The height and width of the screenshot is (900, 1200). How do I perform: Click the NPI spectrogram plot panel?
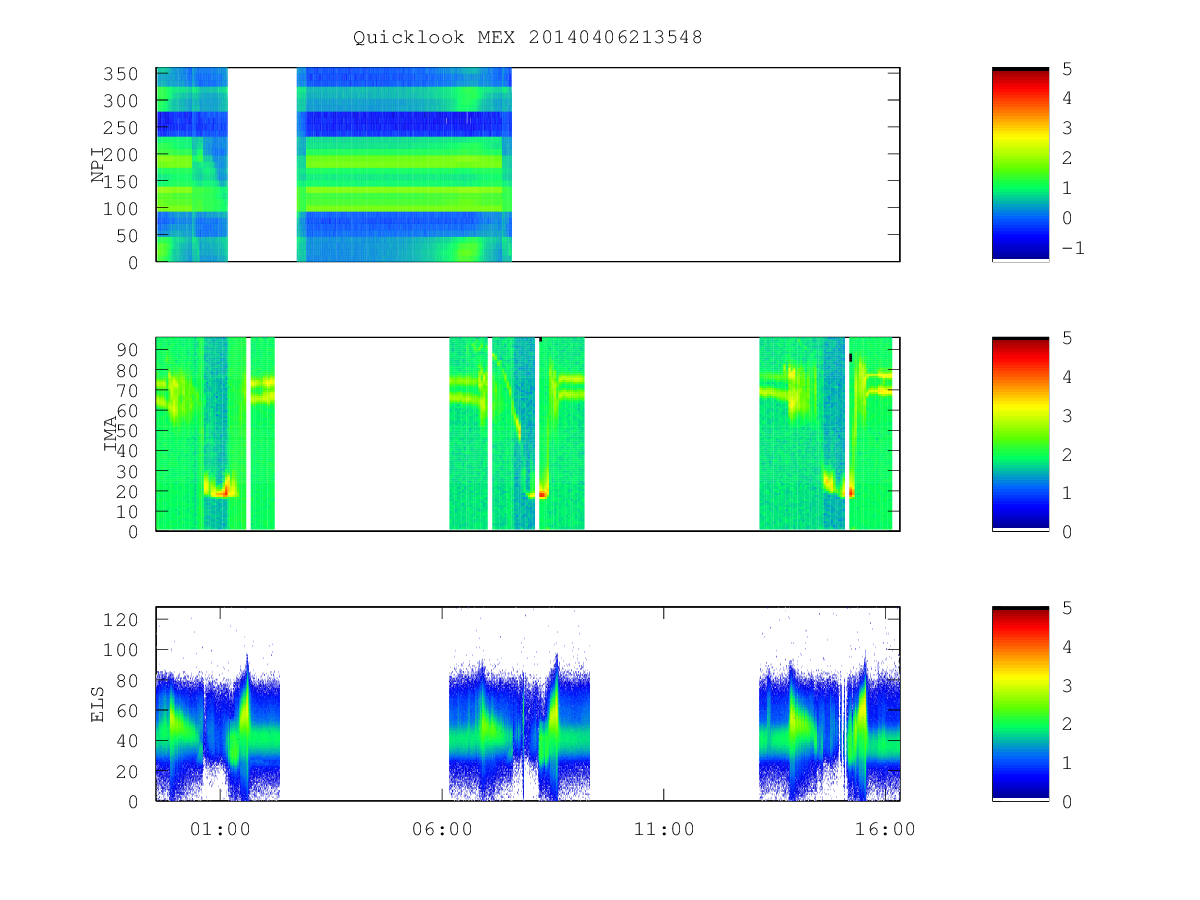pyautogui.click(x=528, y=165)
